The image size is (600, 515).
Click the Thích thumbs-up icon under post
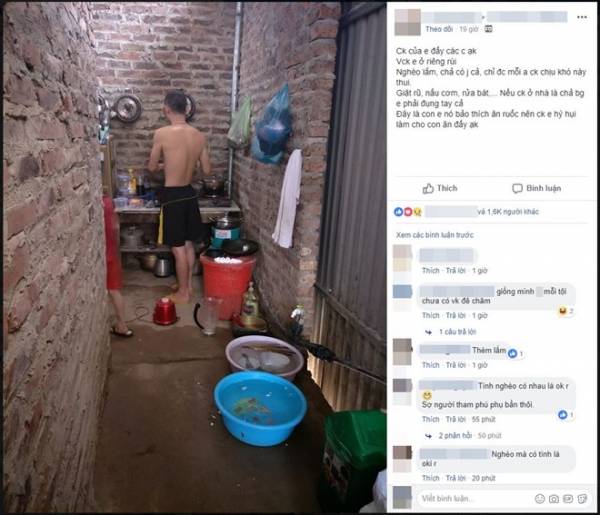click(428, 188)
